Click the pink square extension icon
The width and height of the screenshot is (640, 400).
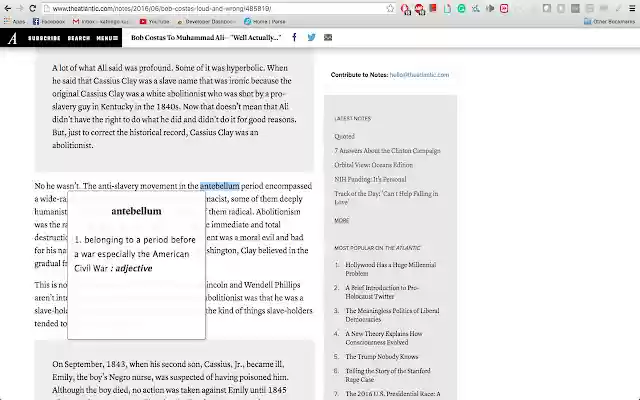pos(504,9)
